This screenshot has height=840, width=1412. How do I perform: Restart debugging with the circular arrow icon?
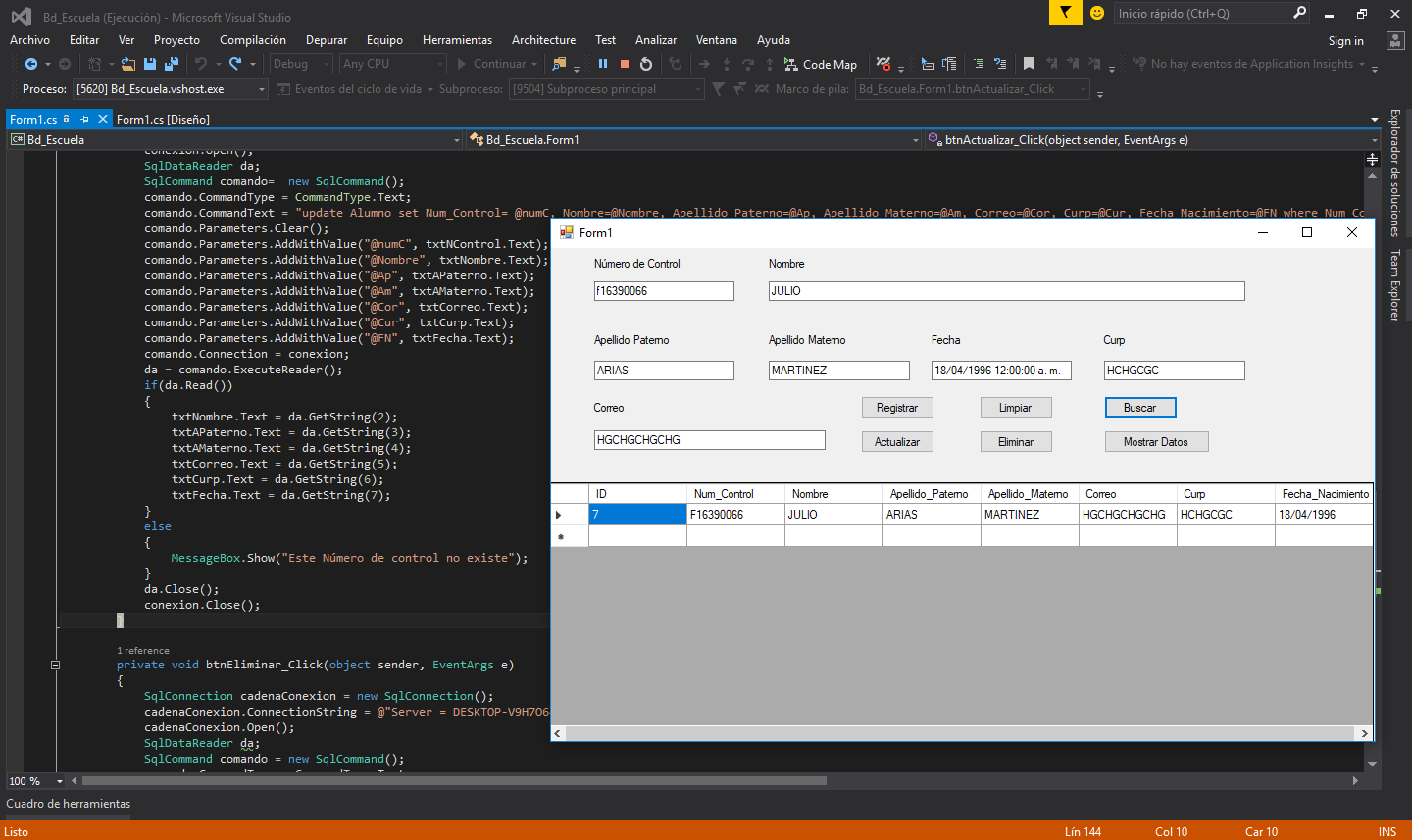click(x=646, y=64)
